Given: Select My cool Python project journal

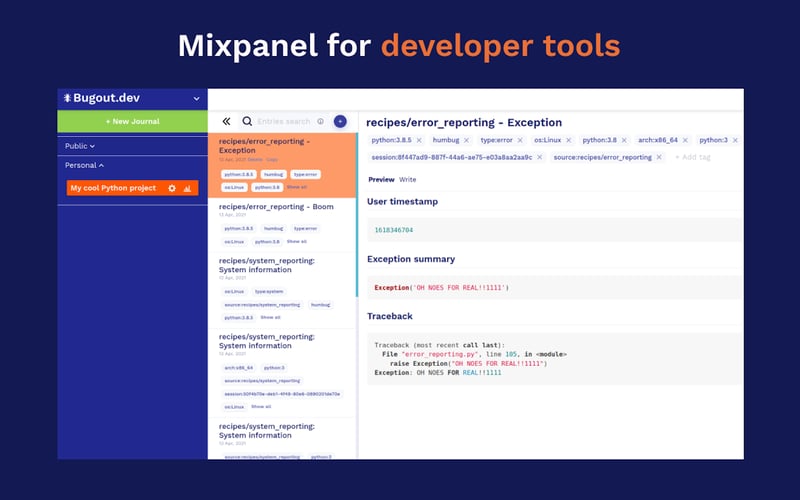Looking at the screenshot, I should pos(113,188).
